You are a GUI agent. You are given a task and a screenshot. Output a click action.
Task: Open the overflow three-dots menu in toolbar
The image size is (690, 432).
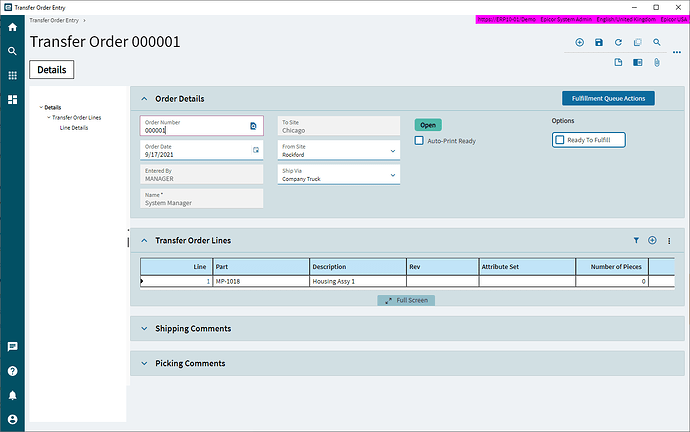coord(677,52)
